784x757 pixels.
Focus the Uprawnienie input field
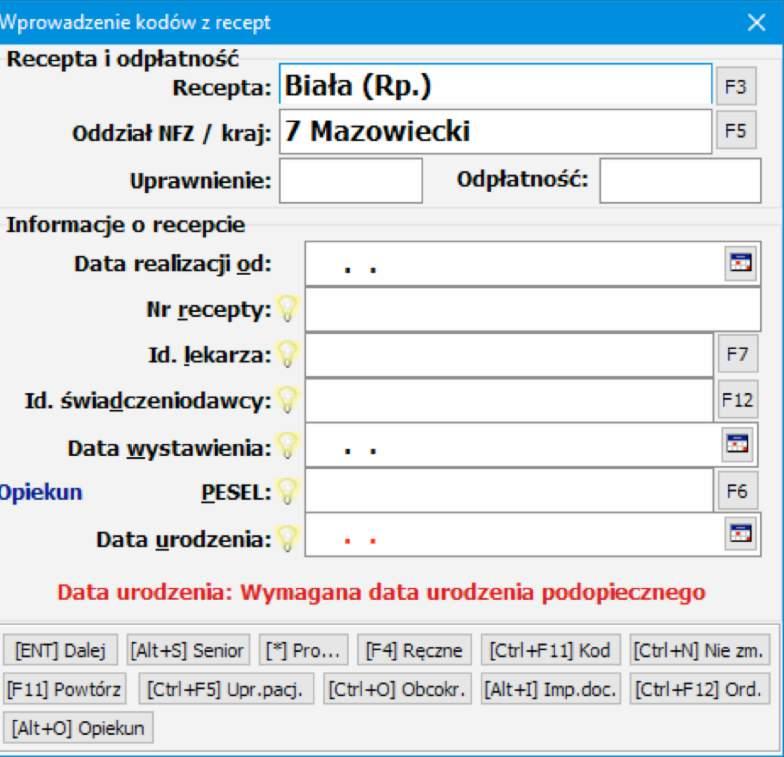350,180
